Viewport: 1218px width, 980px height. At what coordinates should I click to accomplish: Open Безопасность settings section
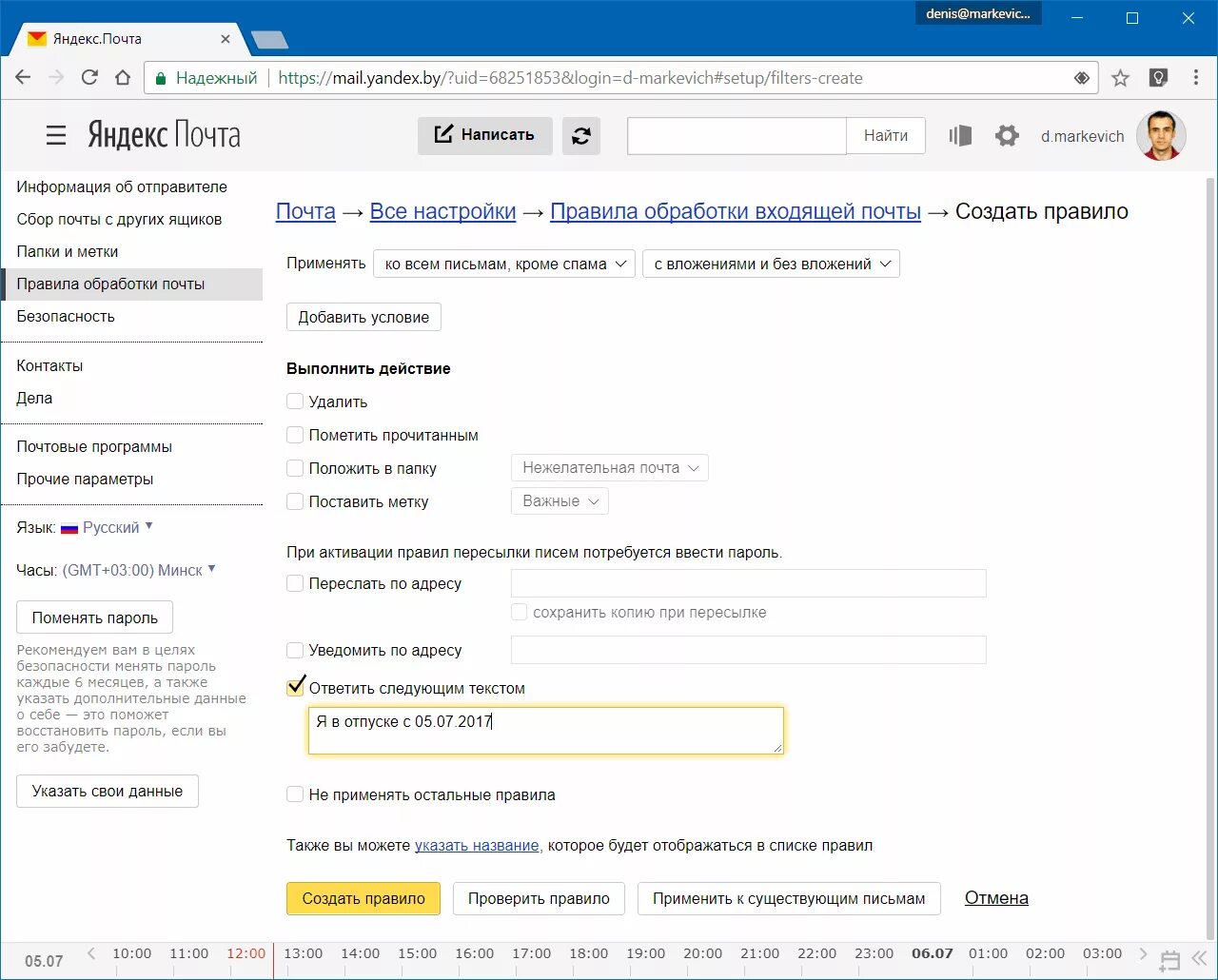66,316
